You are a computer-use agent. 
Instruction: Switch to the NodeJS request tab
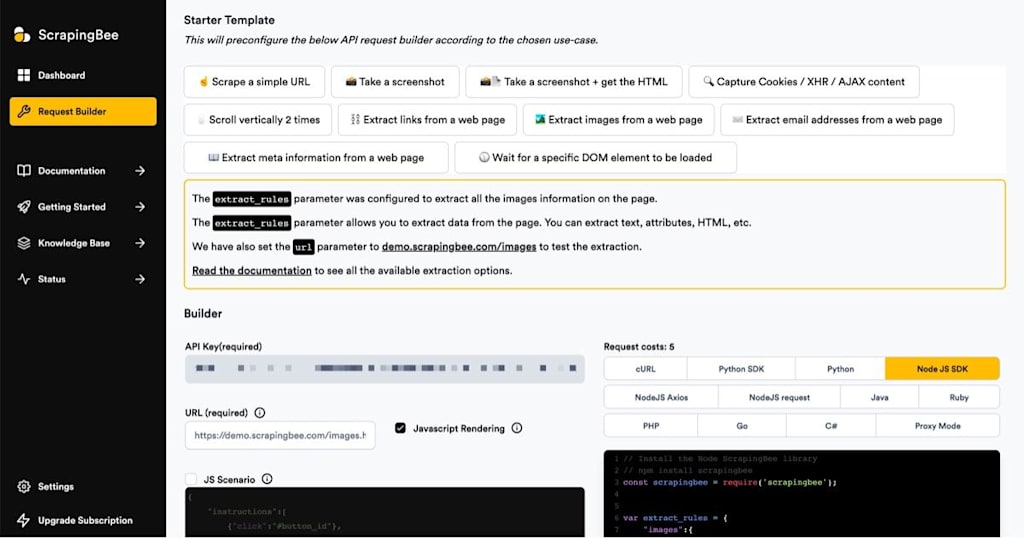[779, 397]
